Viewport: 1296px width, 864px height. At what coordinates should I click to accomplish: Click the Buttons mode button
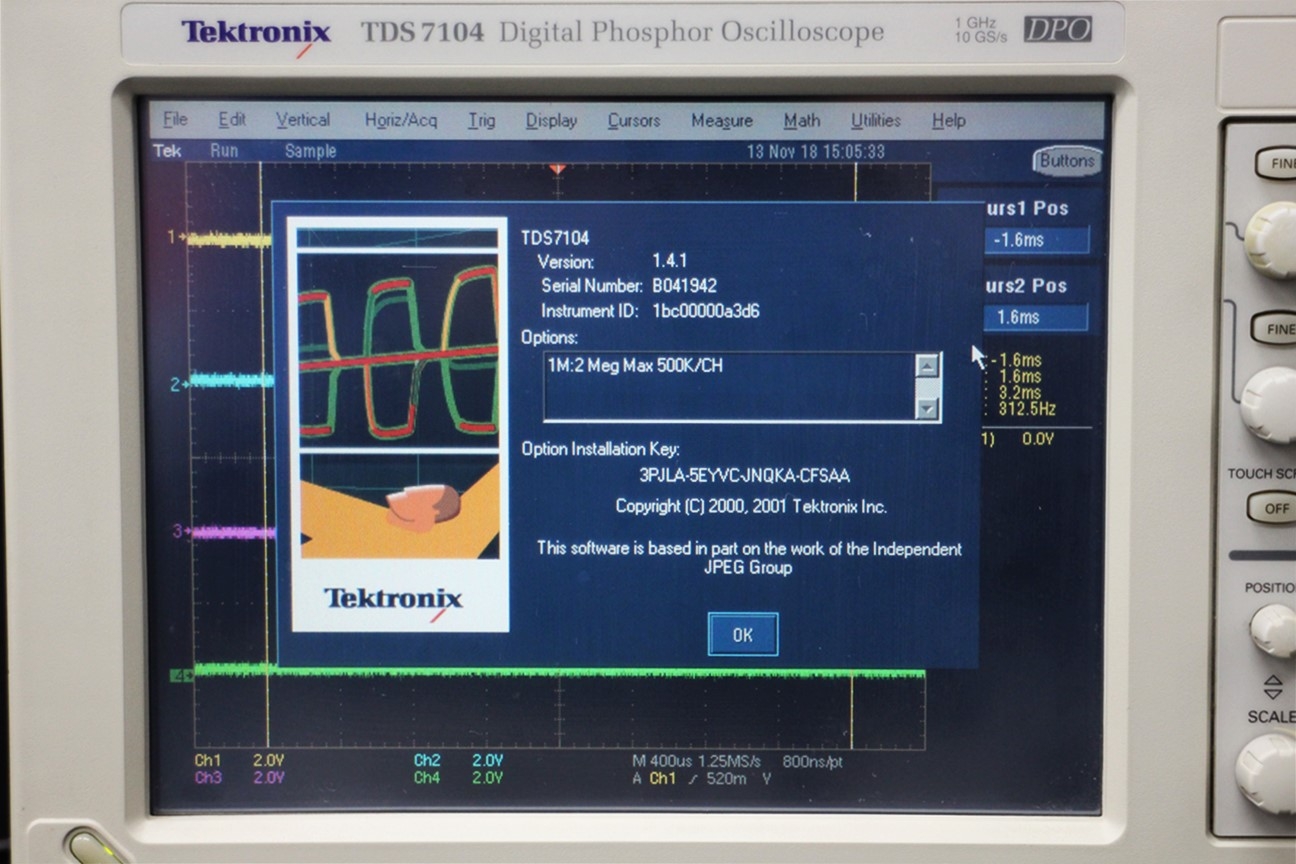pos(1067,160)
